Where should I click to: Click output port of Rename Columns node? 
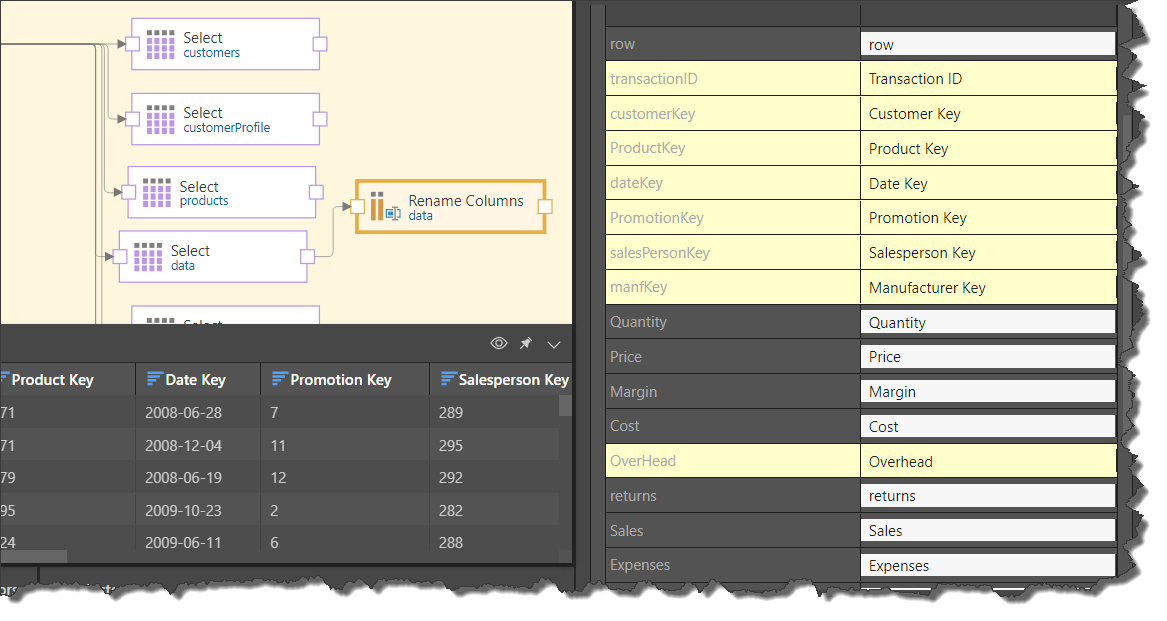(x=545, y=206)
